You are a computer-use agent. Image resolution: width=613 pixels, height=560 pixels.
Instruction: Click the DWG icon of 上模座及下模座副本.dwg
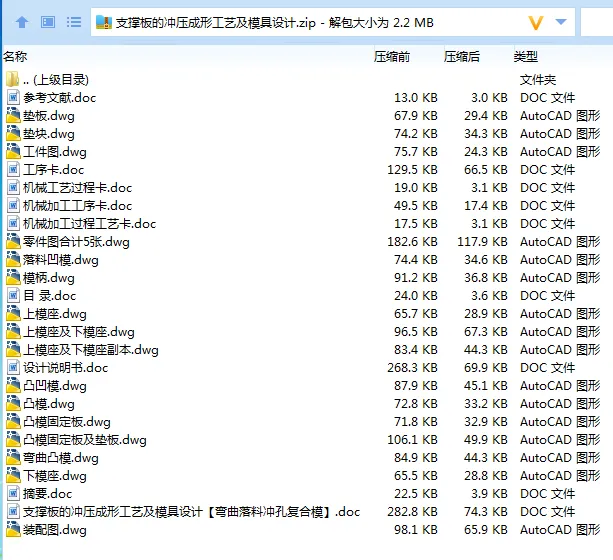coord(13,349)
